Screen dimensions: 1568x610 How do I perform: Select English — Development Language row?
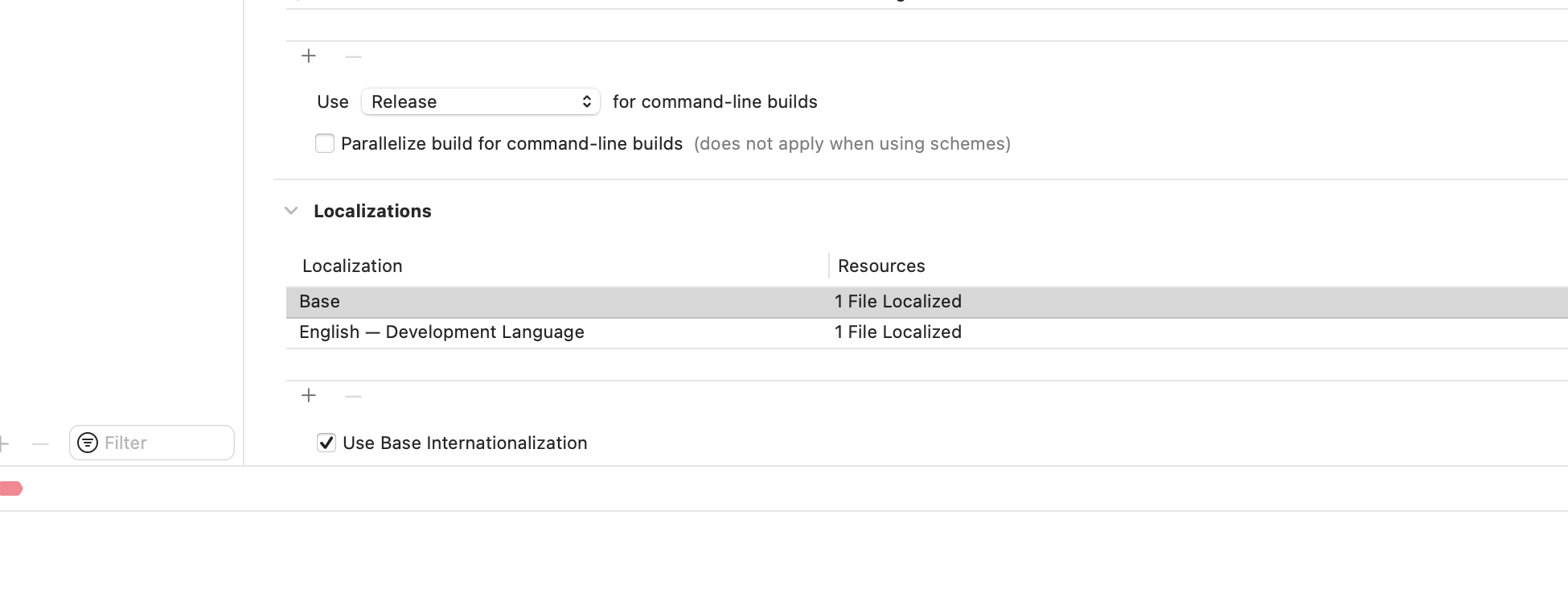coord(441,332)
